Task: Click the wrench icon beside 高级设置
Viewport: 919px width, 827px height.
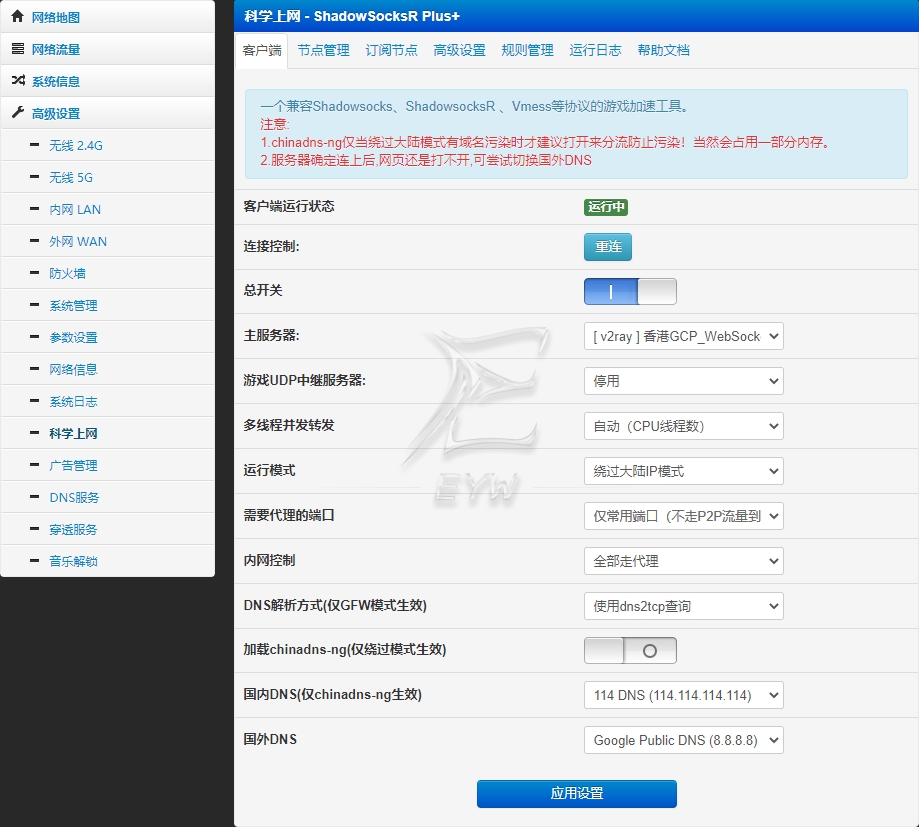Action: (x=18, y=113)
